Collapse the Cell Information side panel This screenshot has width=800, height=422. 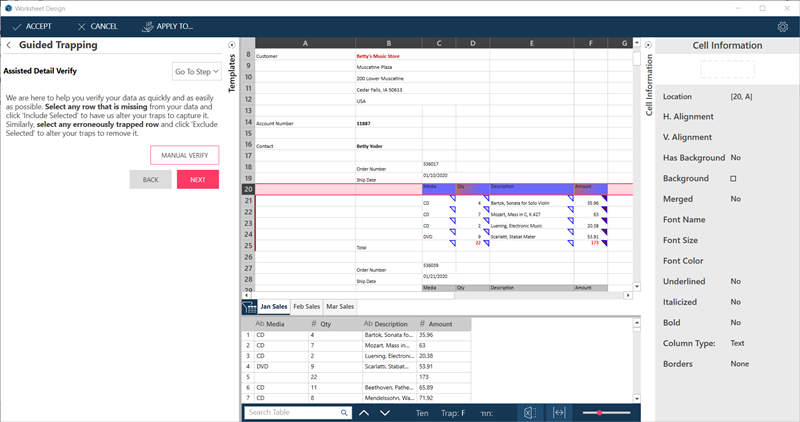click(647, 45)
